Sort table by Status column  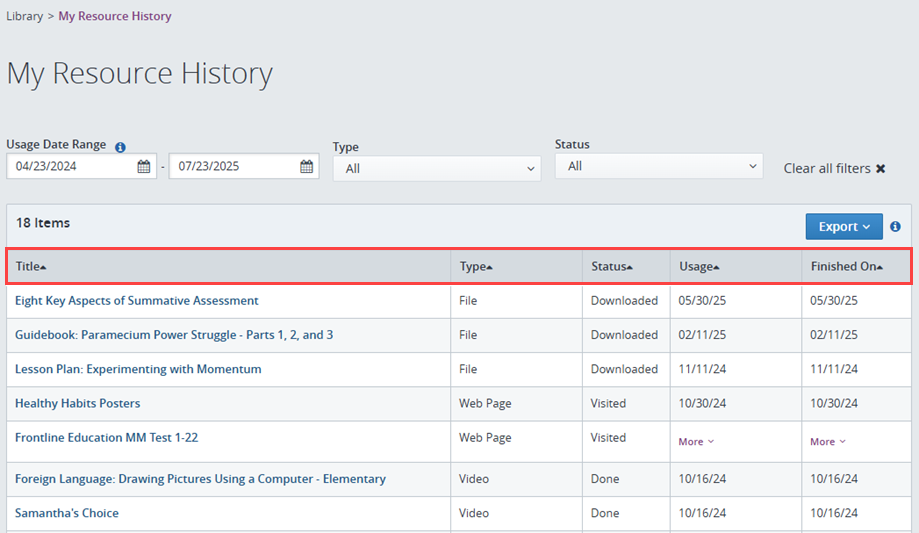[611, 266]
